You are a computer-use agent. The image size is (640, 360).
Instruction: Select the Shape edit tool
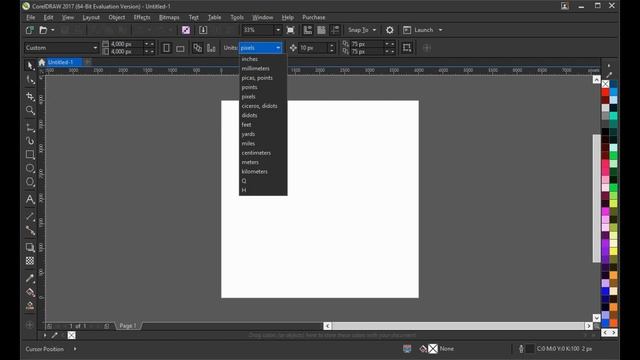pyautogui.click(x=30, y=80)
